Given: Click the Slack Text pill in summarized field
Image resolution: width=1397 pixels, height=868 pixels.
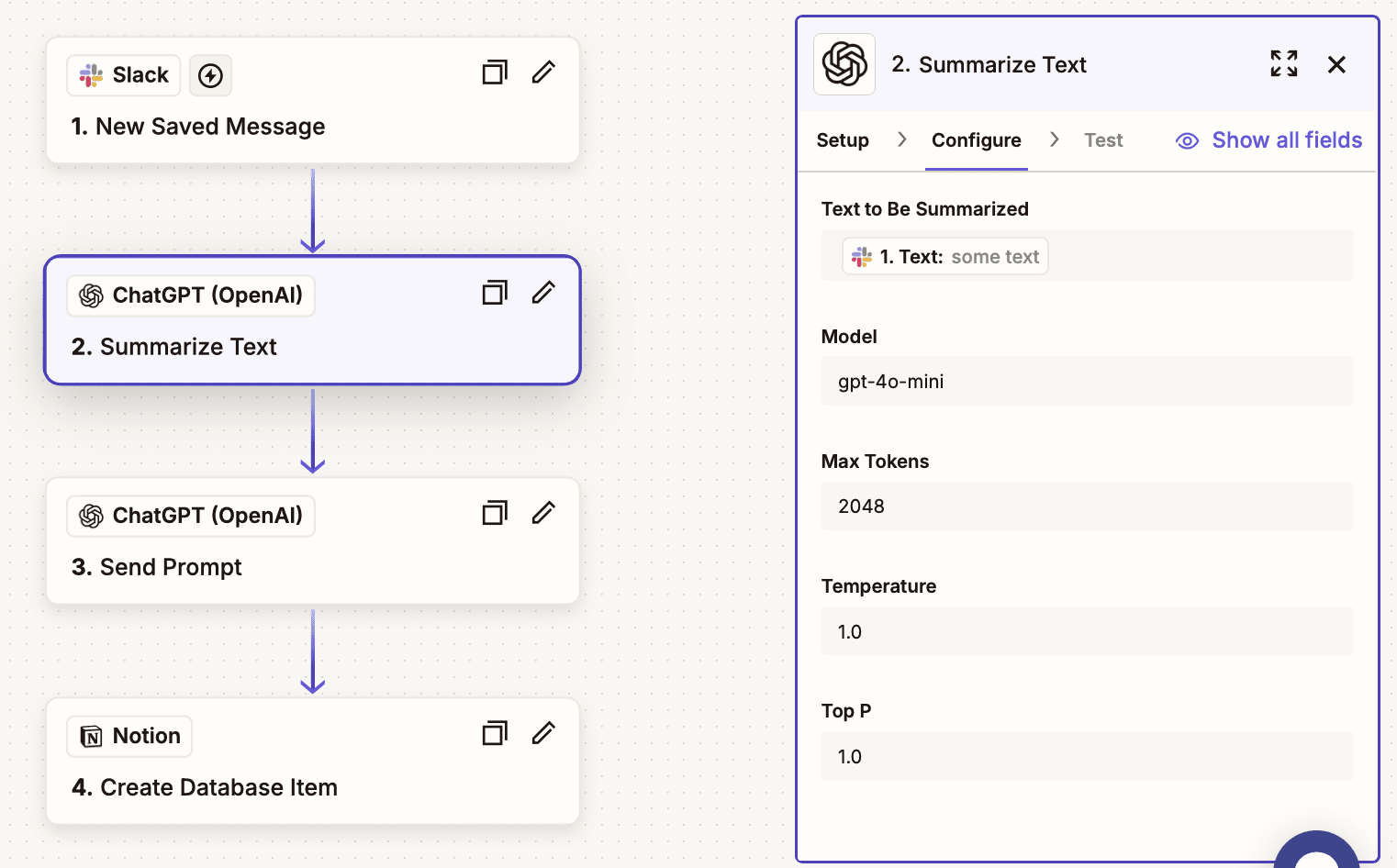Looking at the screenshot, I should pos(945,257).
